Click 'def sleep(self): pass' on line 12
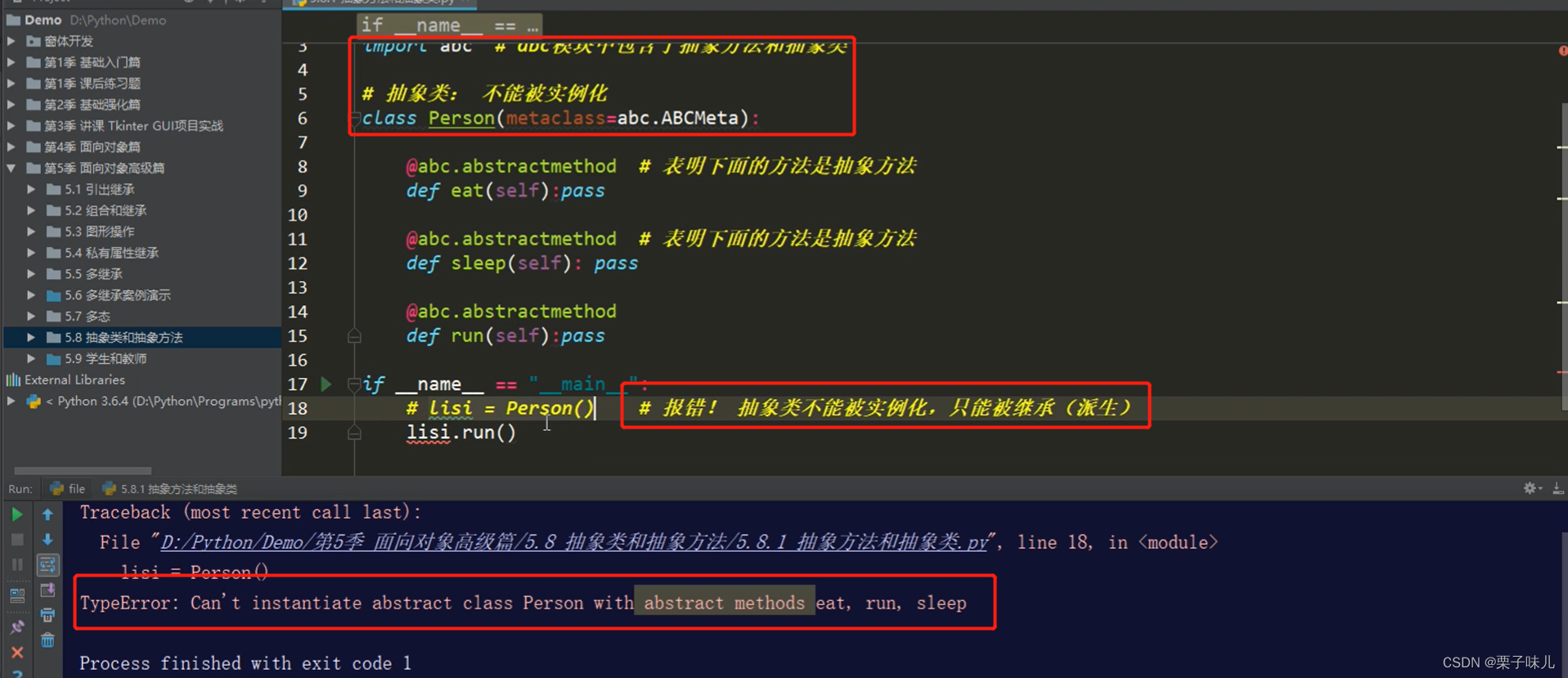The image size is (1568, 678). pyautogui.click(x=522, y=263)
